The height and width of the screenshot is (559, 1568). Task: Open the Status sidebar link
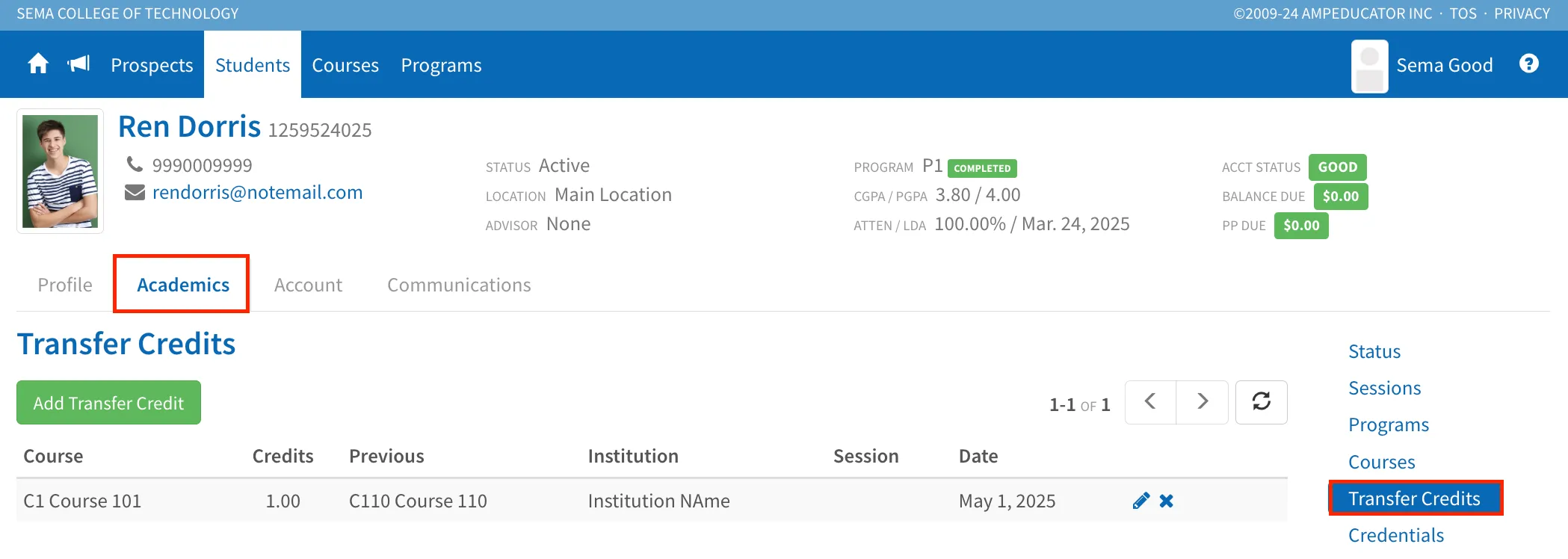click(x=1374, y=351)
